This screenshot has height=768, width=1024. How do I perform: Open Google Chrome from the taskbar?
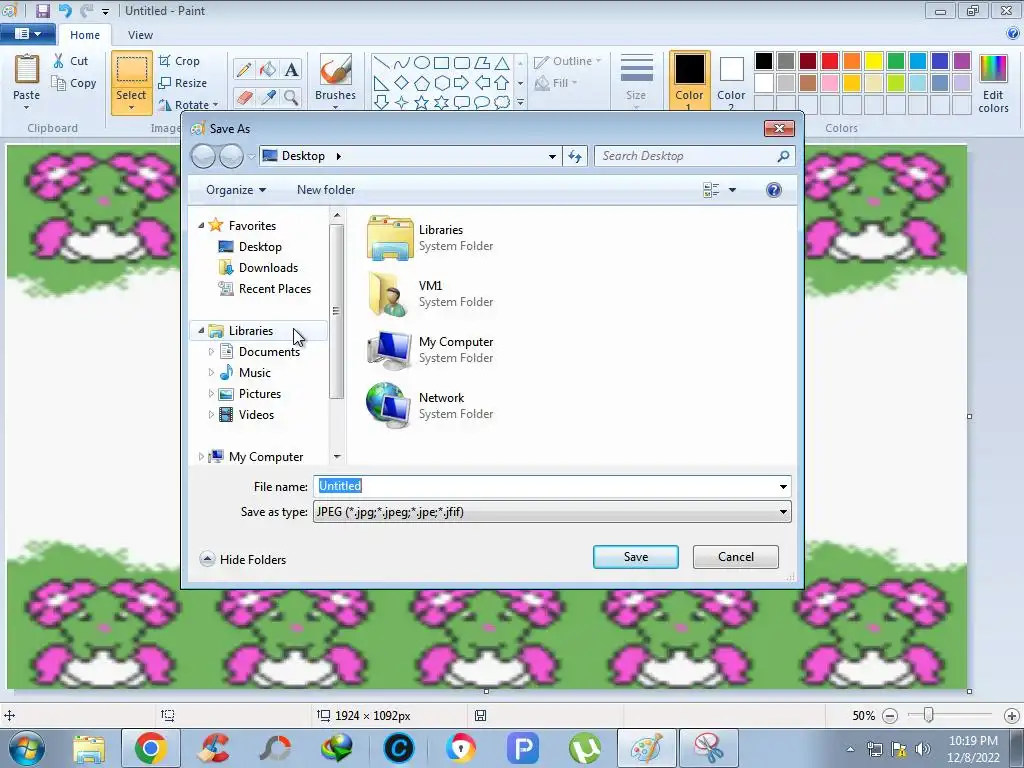pyautogui.click(x=151, y=748)
